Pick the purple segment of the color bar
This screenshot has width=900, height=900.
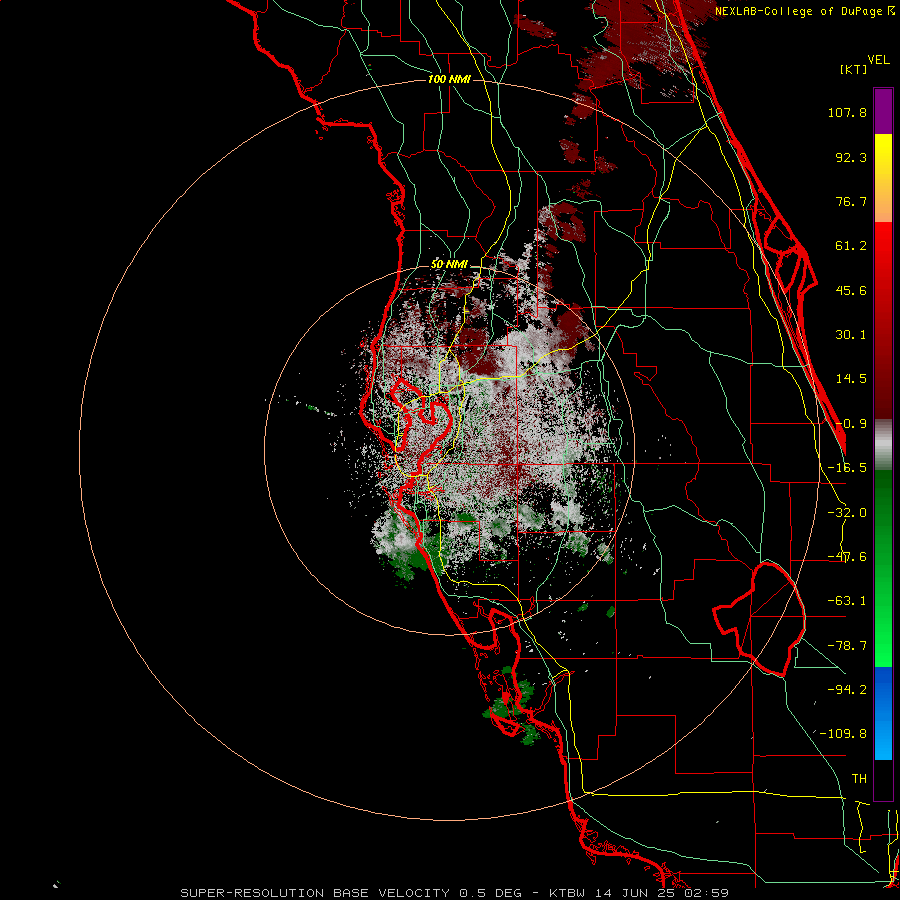click(883, 111)
